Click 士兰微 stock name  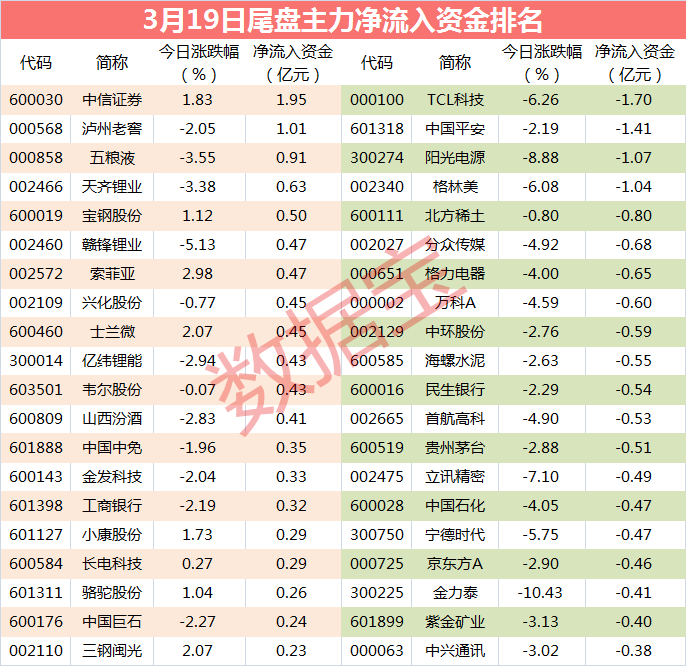[112, 332]
